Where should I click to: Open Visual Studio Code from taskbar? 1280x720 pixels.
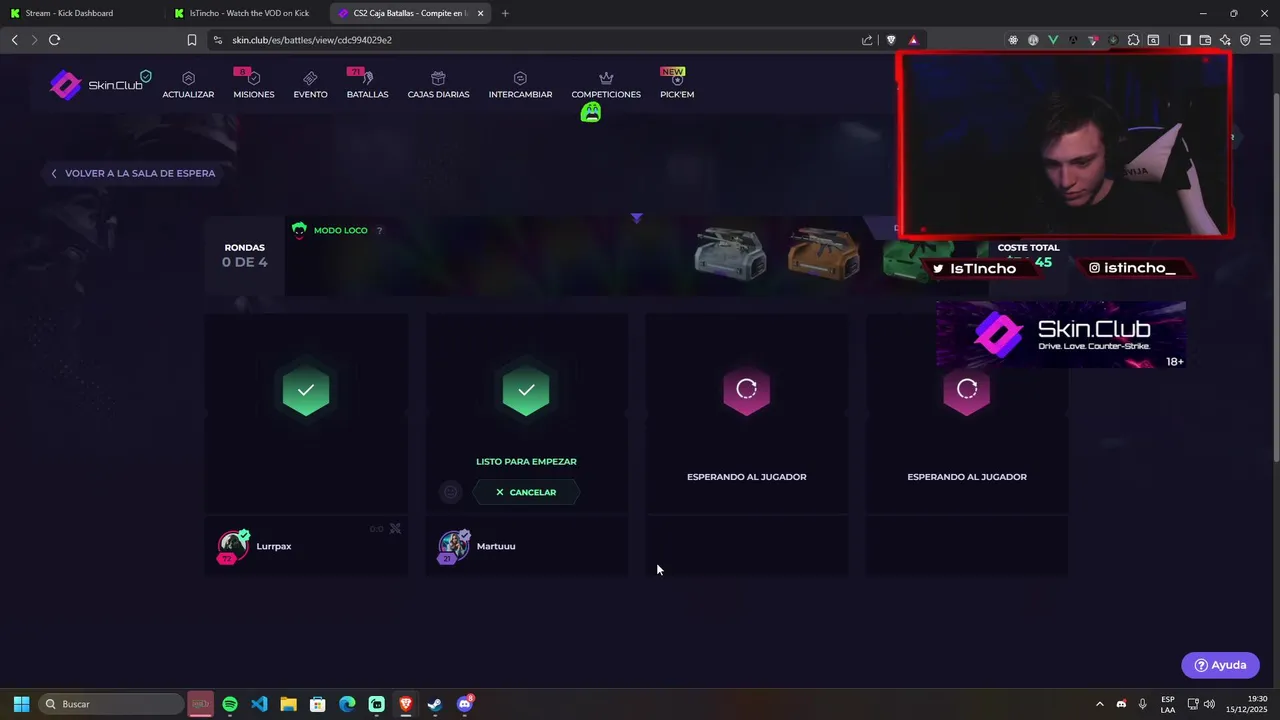(x=259, y=704)
